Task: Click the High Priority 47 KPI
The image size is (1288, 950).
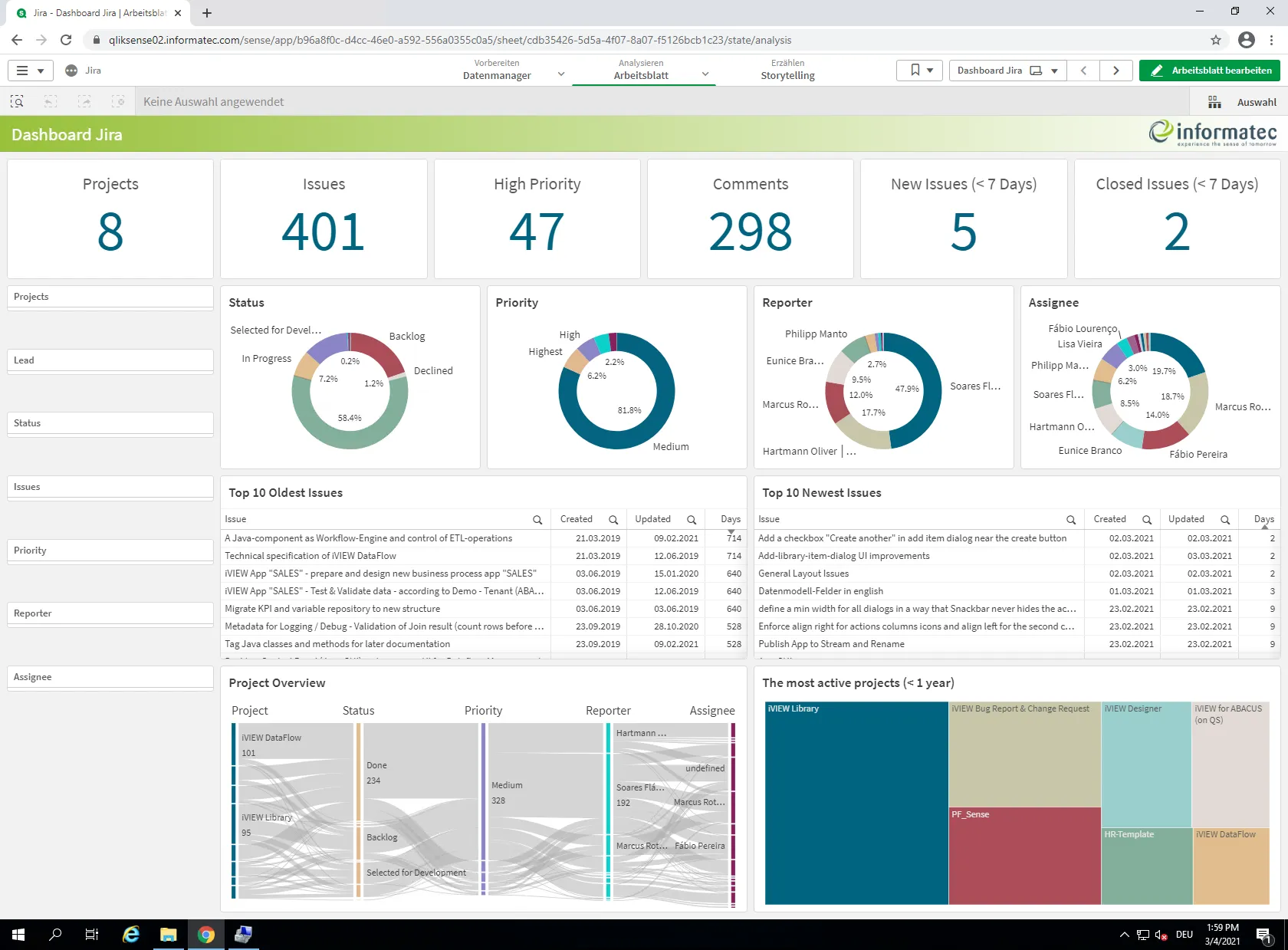Action: (537, 219)
